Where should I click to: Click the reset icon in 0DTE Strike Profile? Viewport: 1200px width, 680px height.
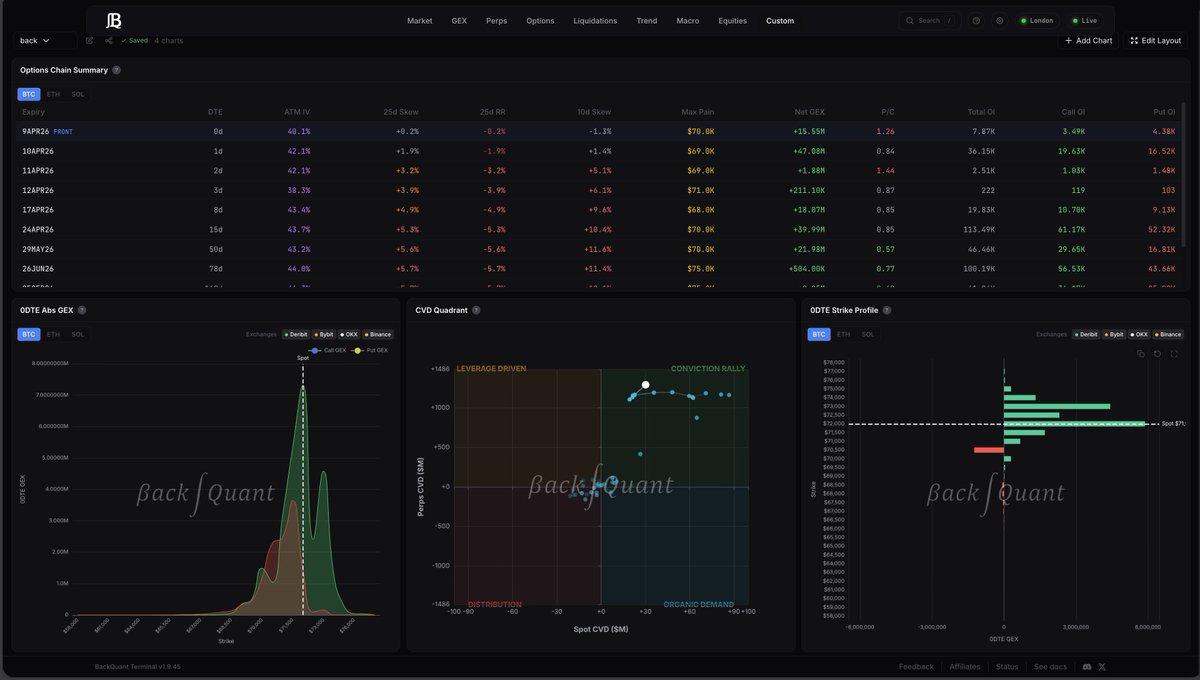(1157, 353)
